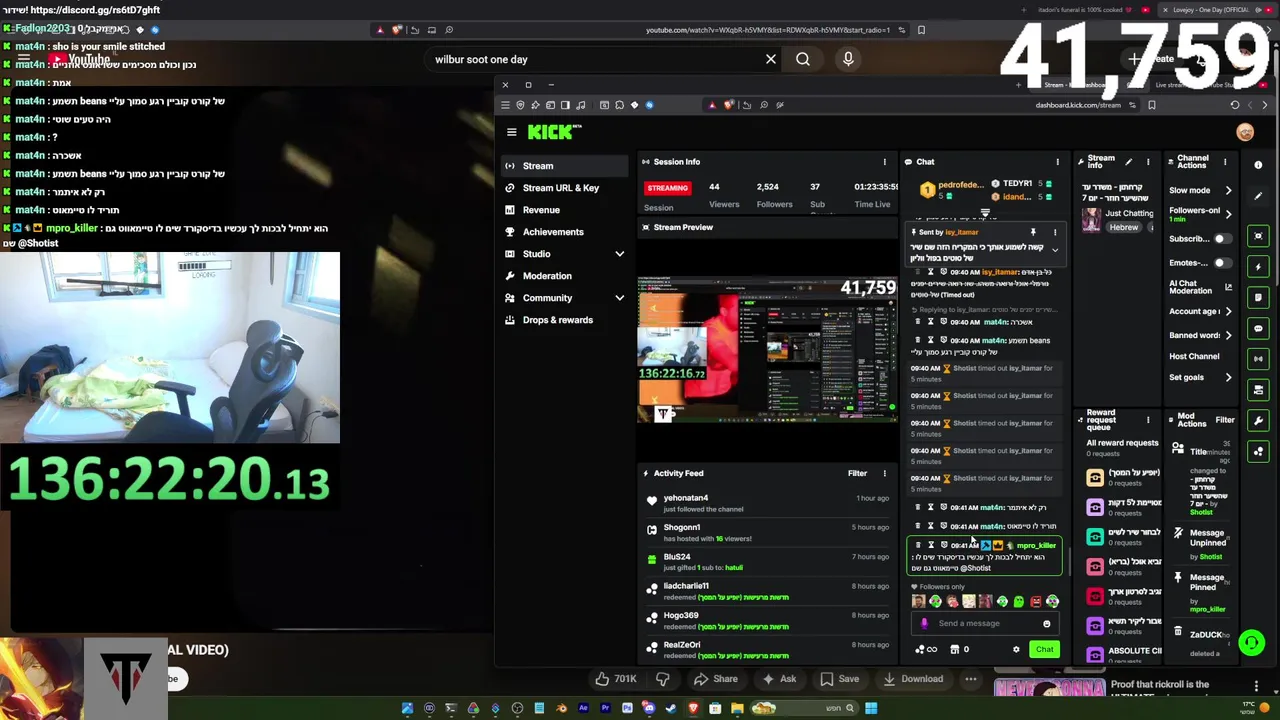Image resolution: width=1280 pixels, height=720 pixels.
Task: Click the lightning bolt icon in right sidebar
Action: (x=1258, y=267)
